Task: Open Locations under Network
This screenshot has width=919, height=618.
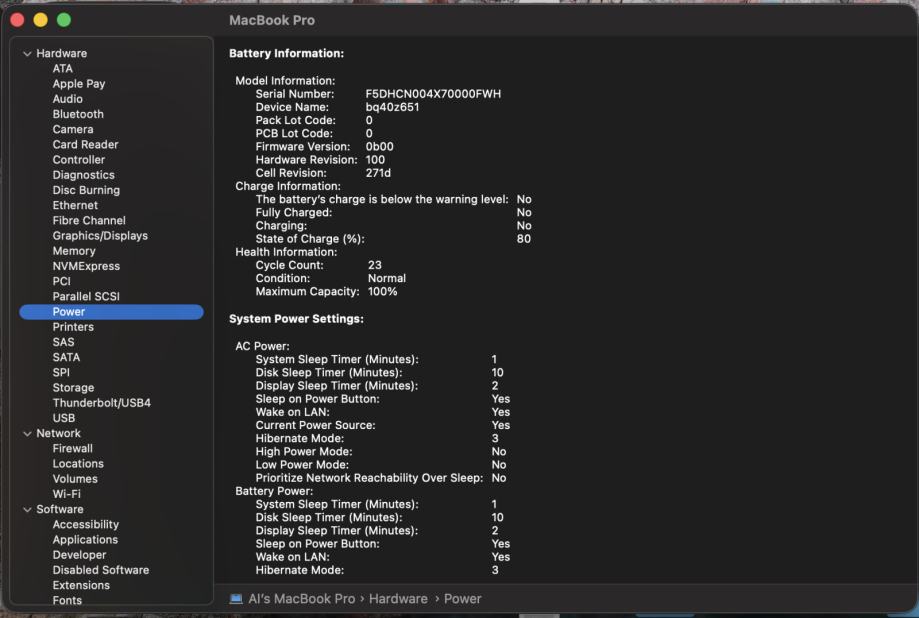Action: [x=78, y=464]
